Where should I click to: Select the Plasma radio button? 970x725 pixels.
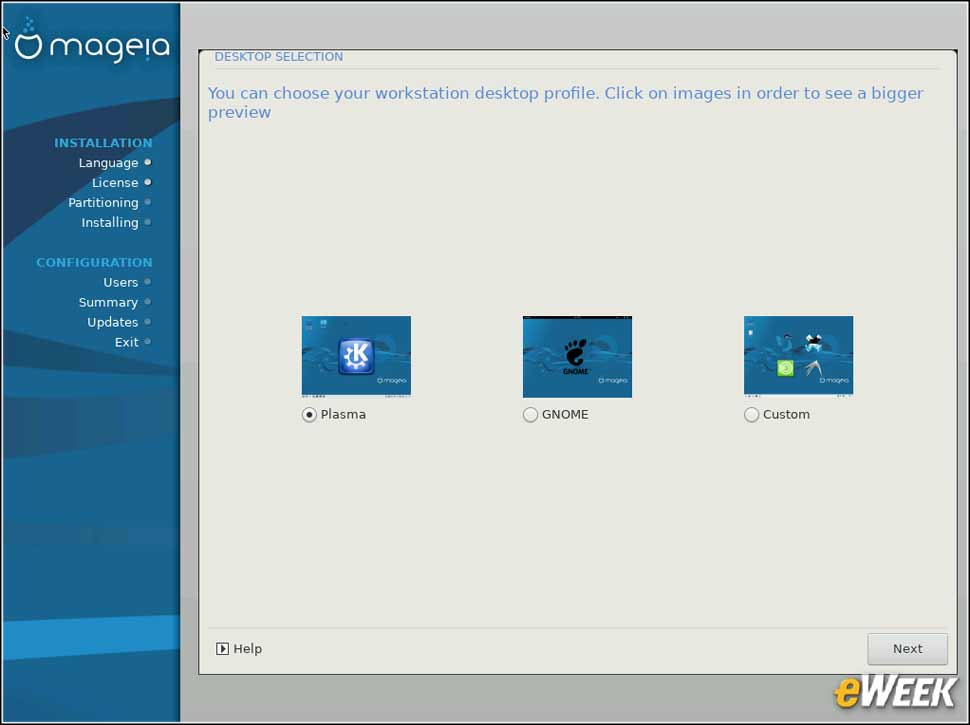[x=309, y=414]
